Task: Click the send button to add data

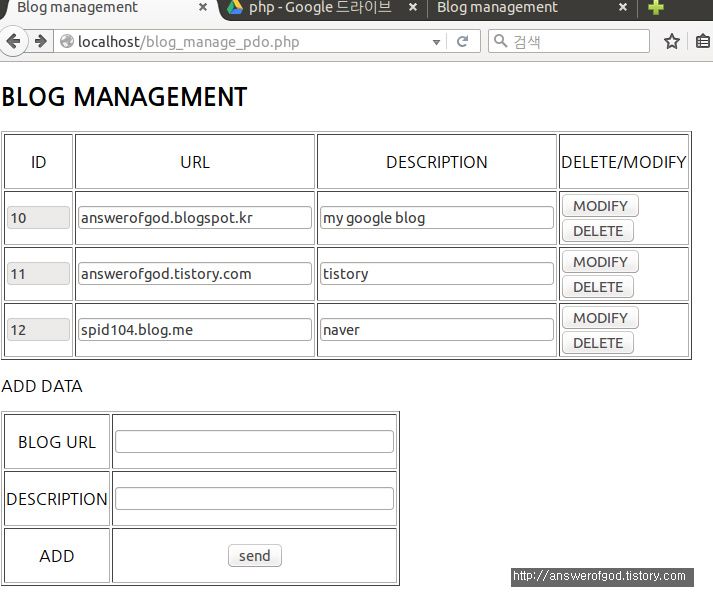Action: pos(255,556)
